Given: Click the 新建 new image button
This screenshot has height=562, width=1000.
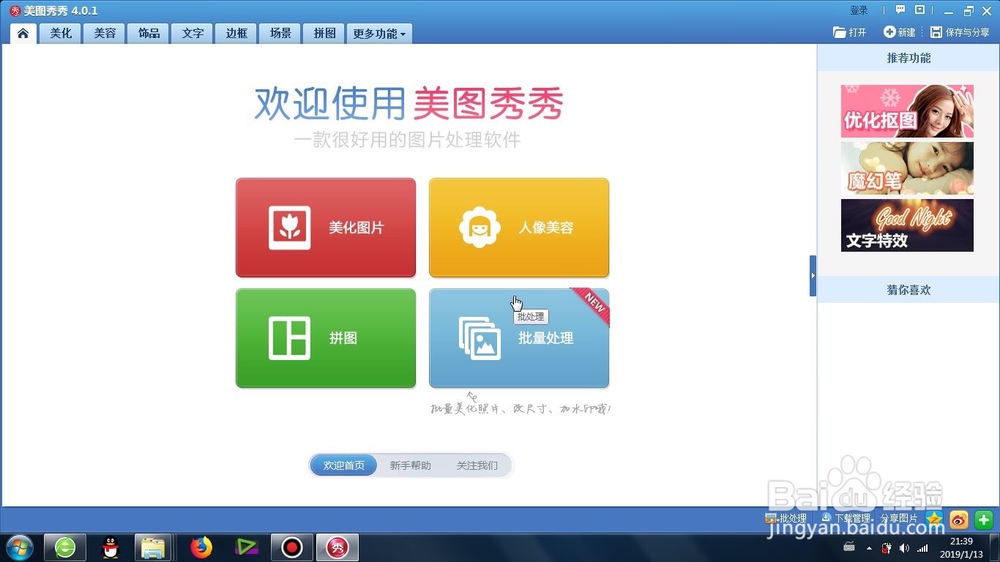Looking at the screenshot, I should 899,32.
